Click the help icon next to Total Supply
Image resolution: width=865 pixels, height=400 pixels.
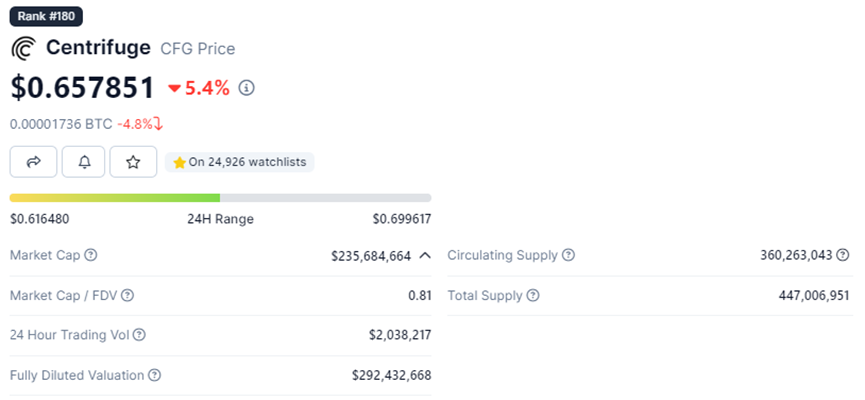point(532,296)
